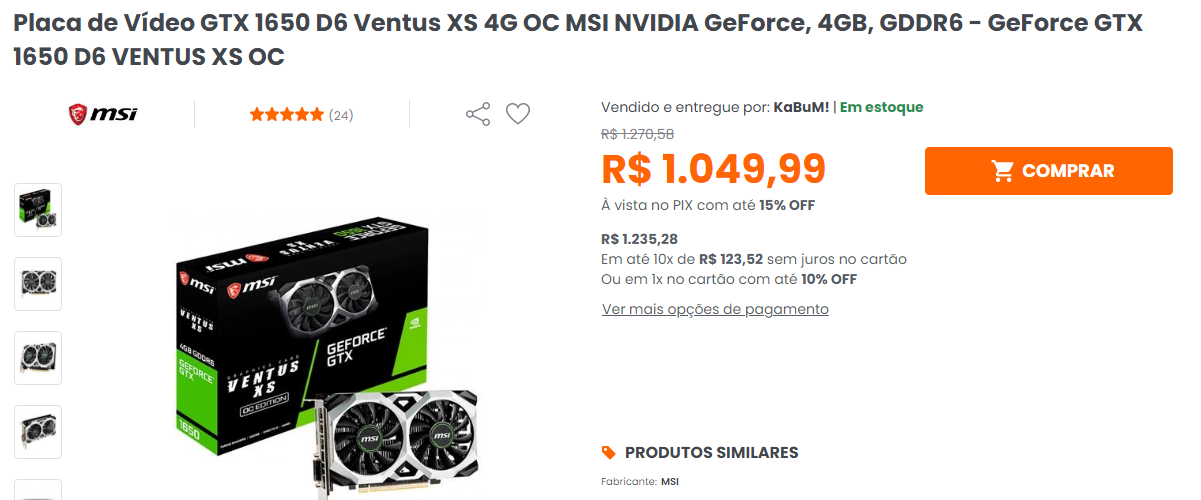Screen dimensions: 1201x500
Task: Click the KaBuM! seller name
Action: click(801, 107)
